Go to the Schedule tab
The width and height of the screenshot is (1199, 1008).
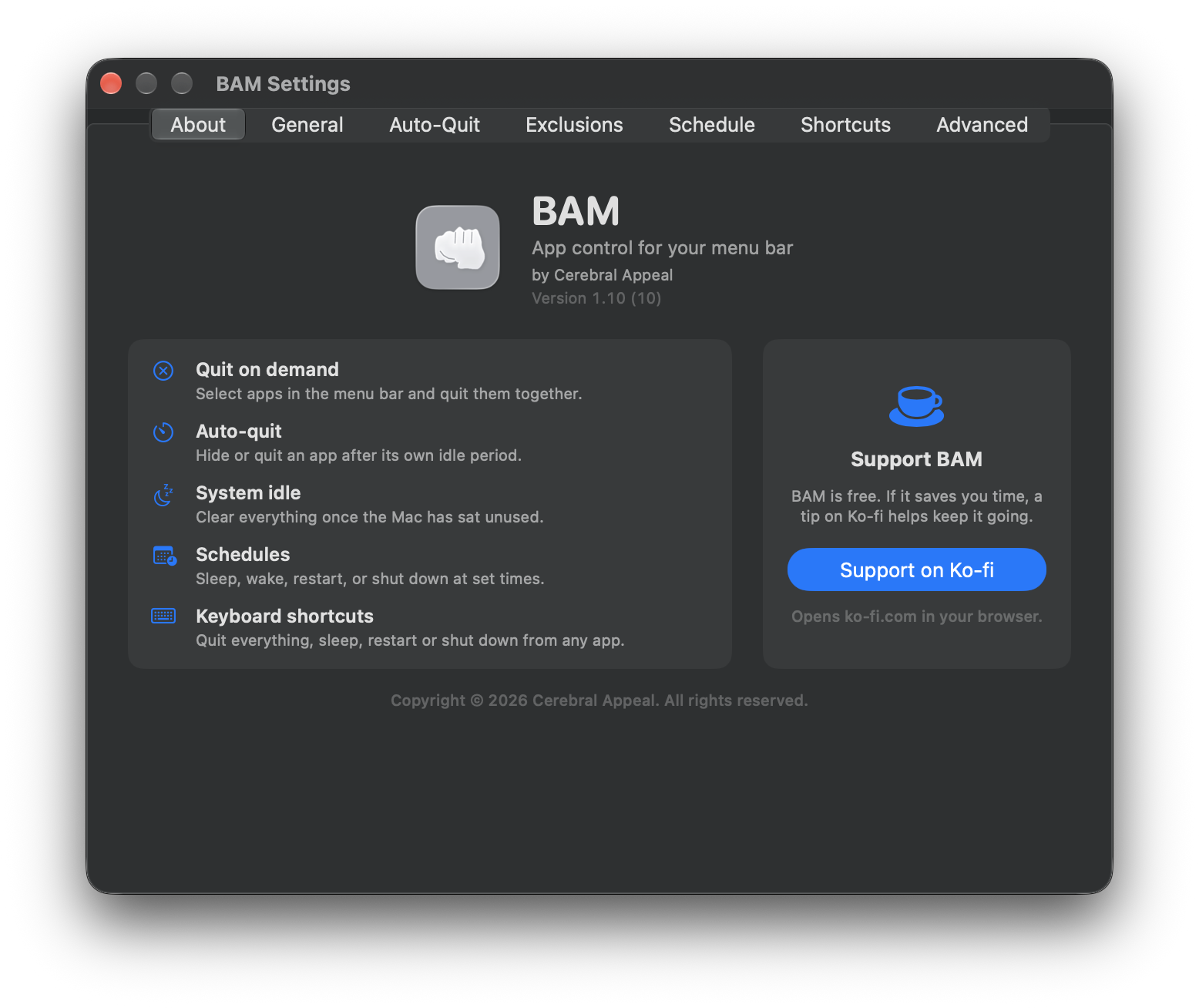tap(712, 125)
